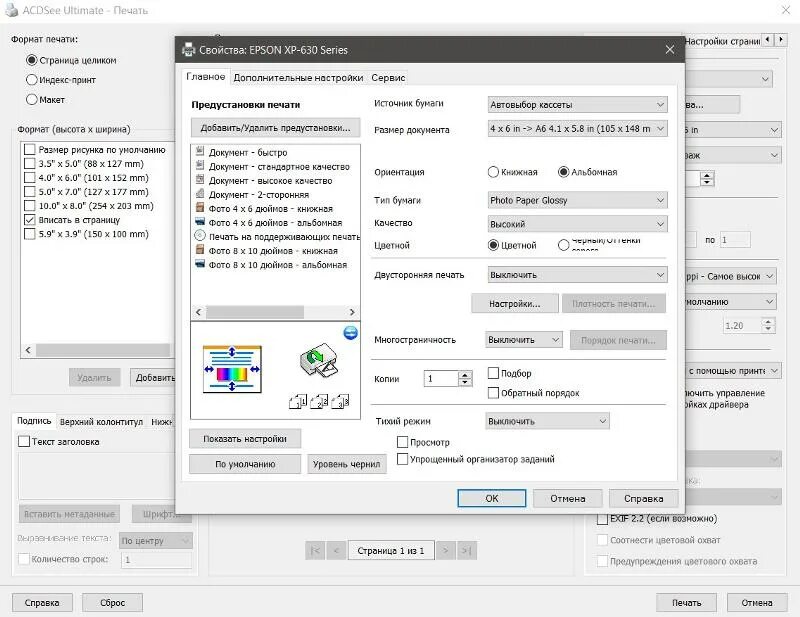Click the color print layout preview image
Screen dimensions: 800x617
tap(232, 369)
